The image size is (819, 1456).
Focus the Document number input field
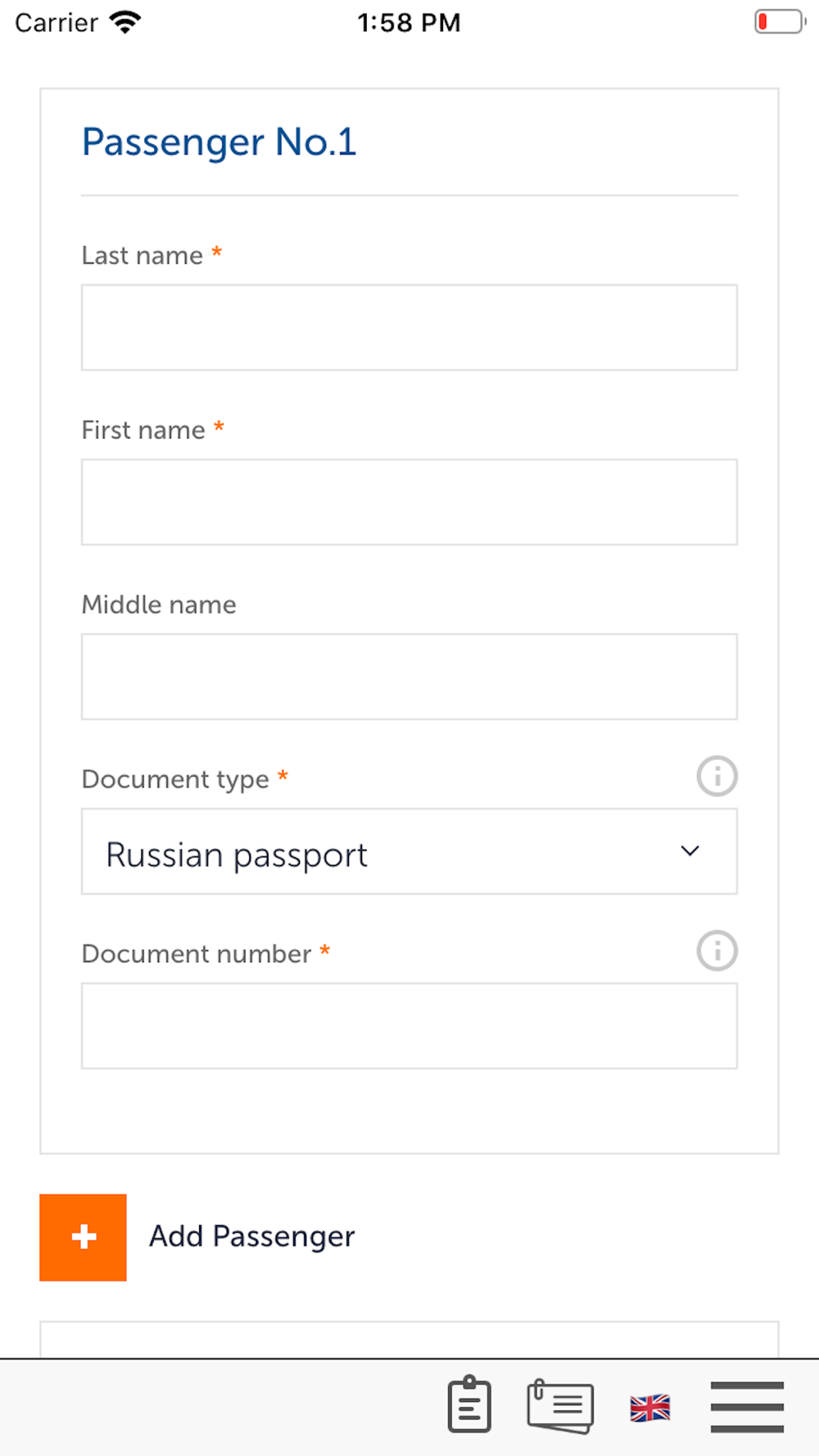(x=409, y=1026)
